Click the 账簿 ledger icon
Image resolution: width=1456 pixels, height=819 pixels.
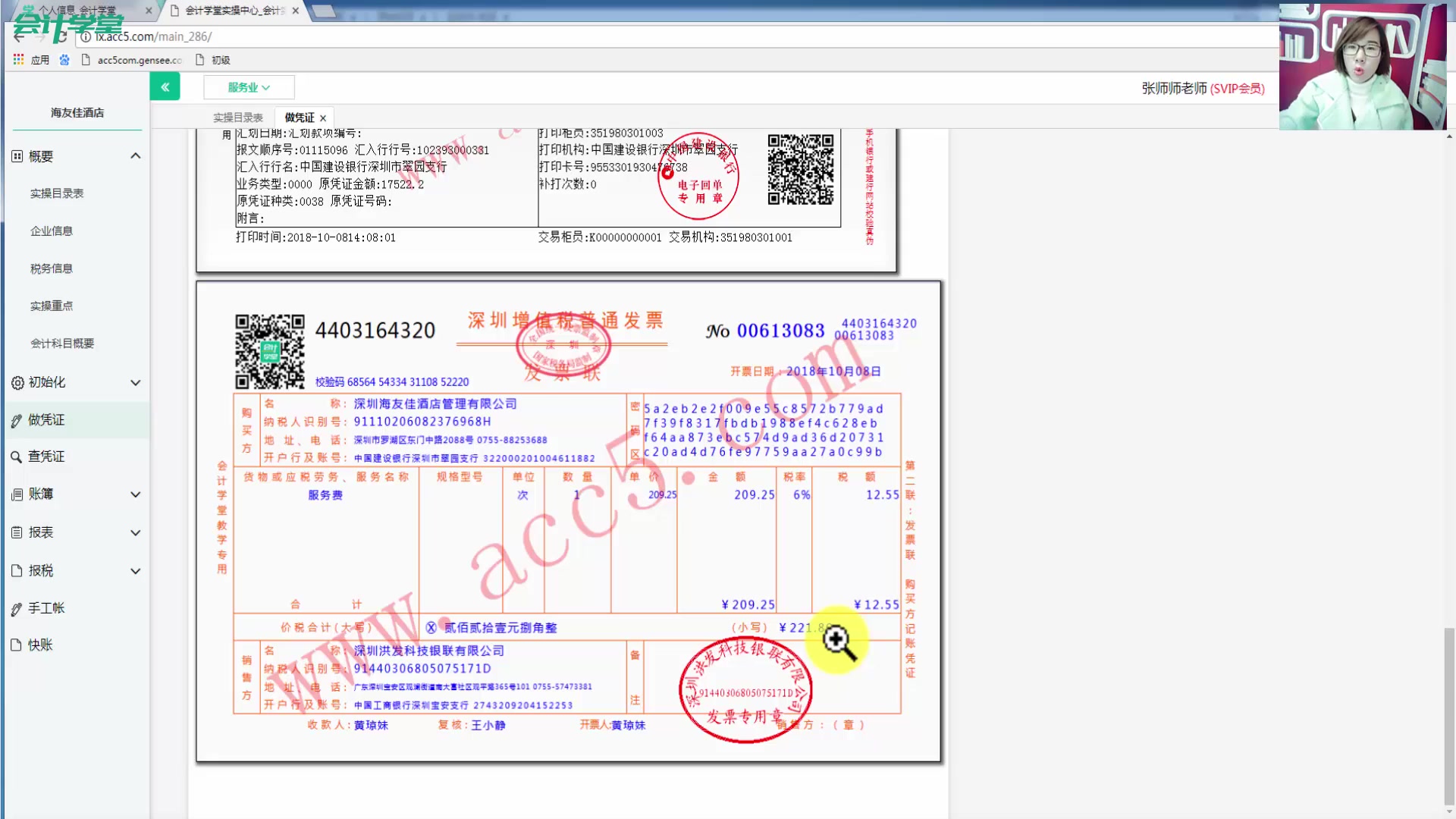pos(17,494)
